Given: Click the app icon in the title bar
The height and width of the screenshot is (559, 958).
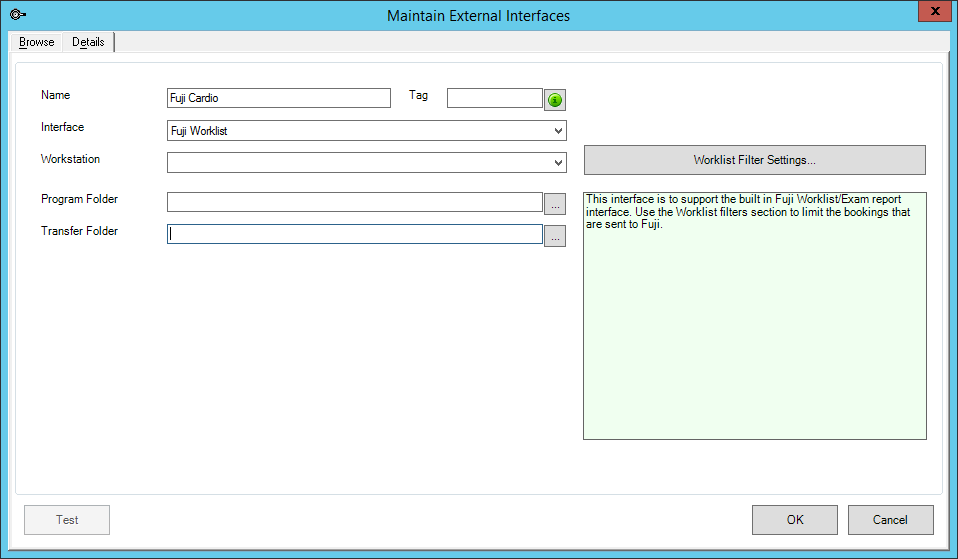Looking at the screenshot, I should 18,15.
